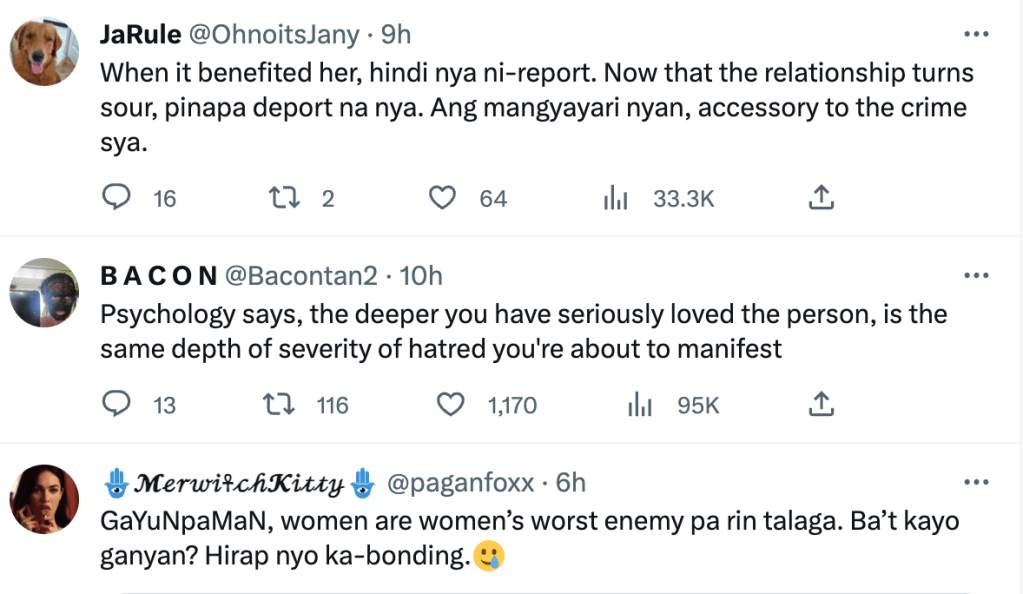Screen dimensions: 1023x594
Task: Go to the @paganfoxx profile handle
Action: click(x=459, y=482)
